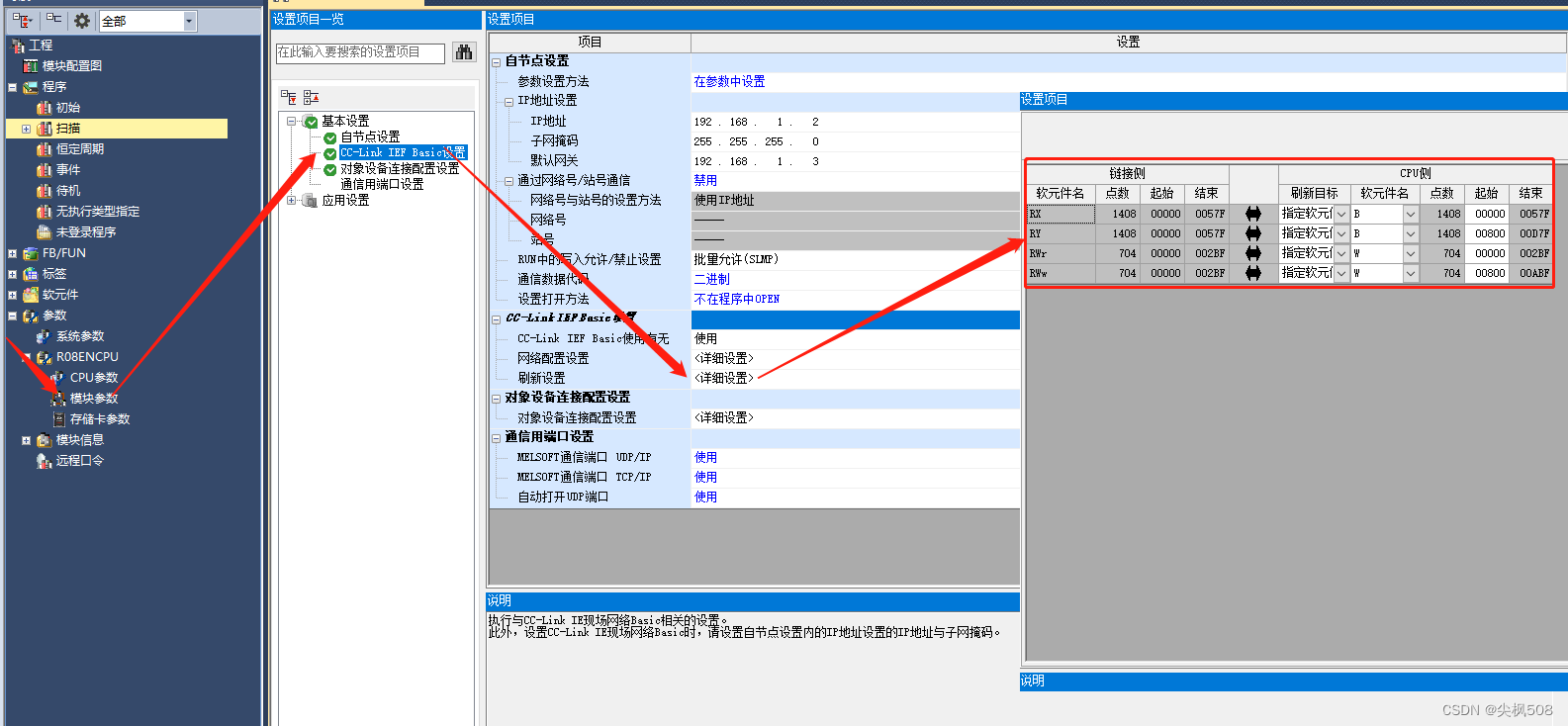Image resolution: width=1568 pixels, height=726 pixels.
Task: Open CPU参数 in the tree
Action: (94, 378)
